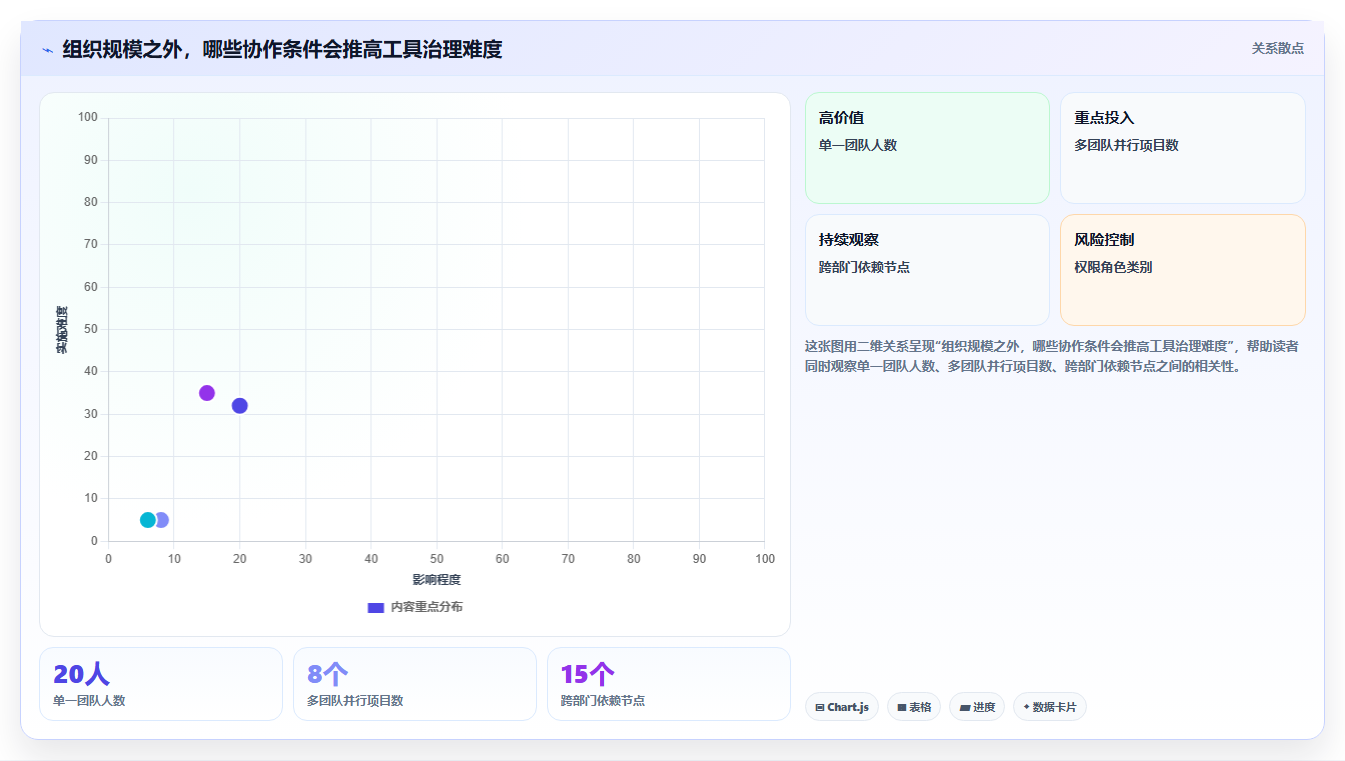
Task: Click the 实施难度 y-axis title
Action: 62,330
